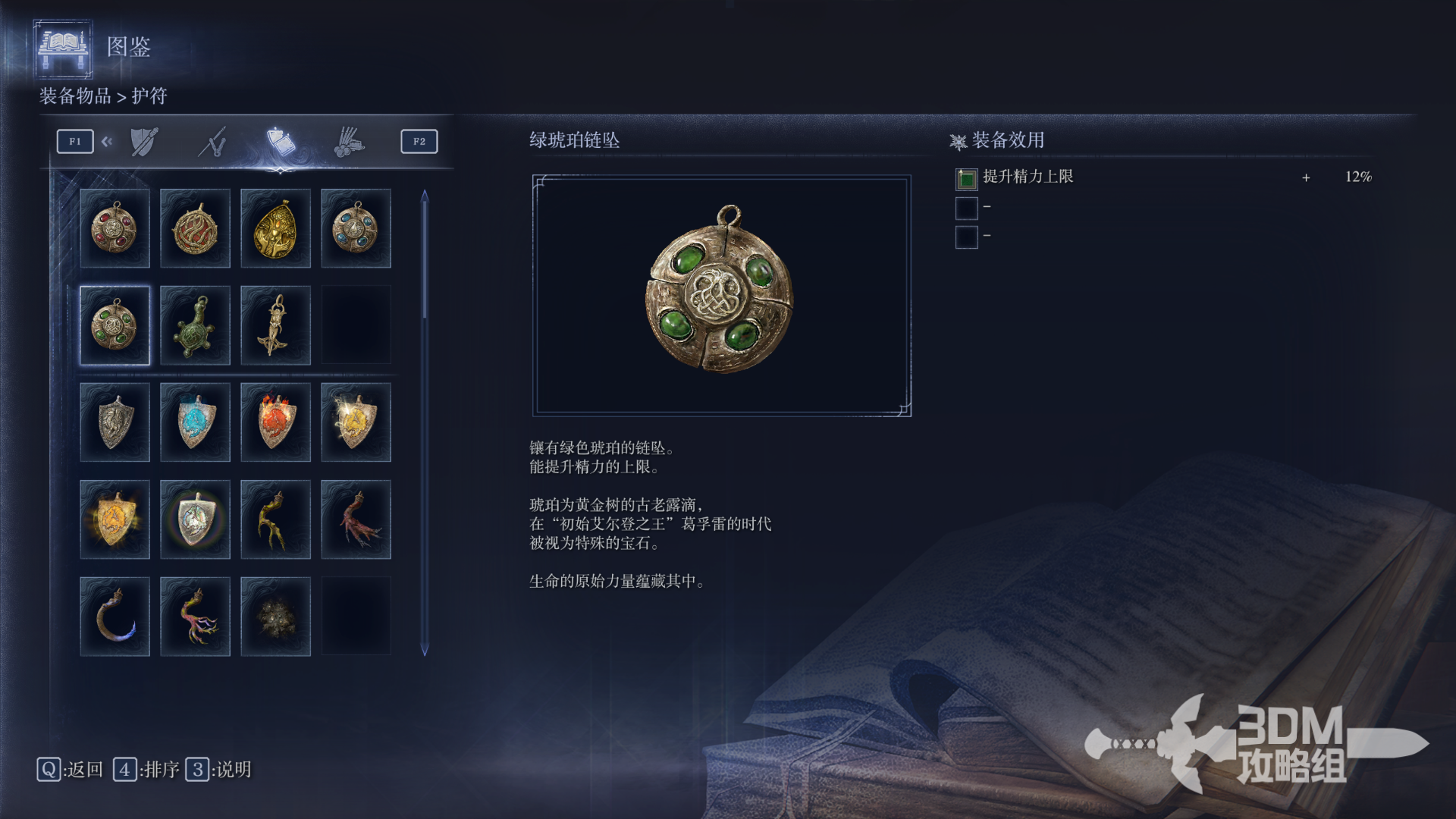Click the 排序 sort option

coord(147,770)
